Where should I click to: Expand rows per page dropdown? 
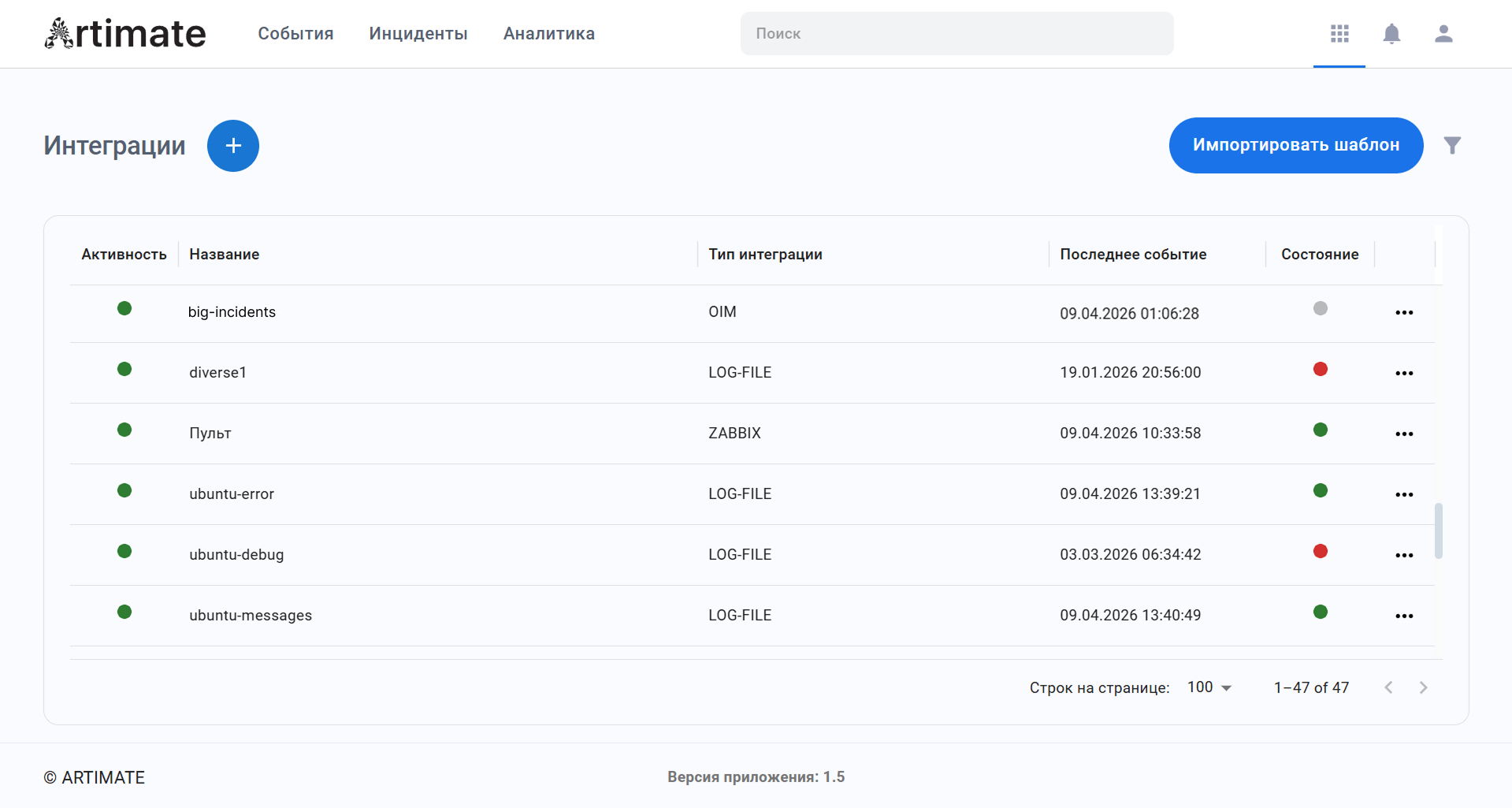click(1209, 687)
